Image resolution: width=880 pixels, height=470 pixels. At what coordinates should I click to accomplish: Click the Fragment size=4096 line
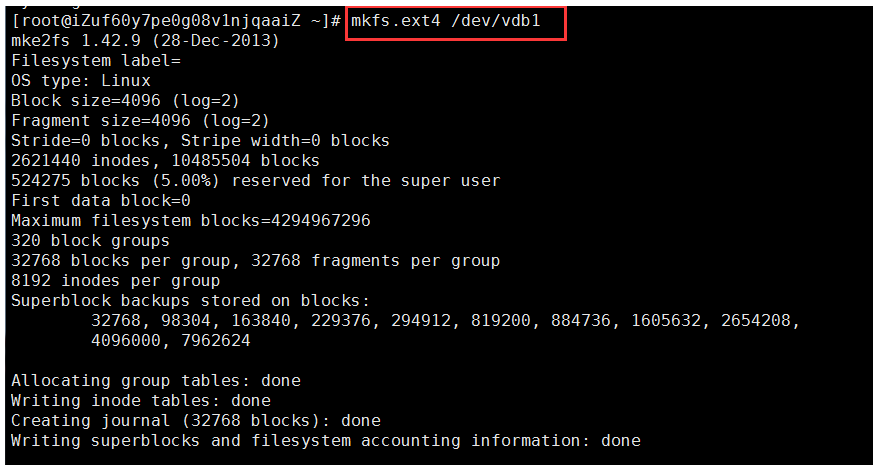[x=140, y=121]
